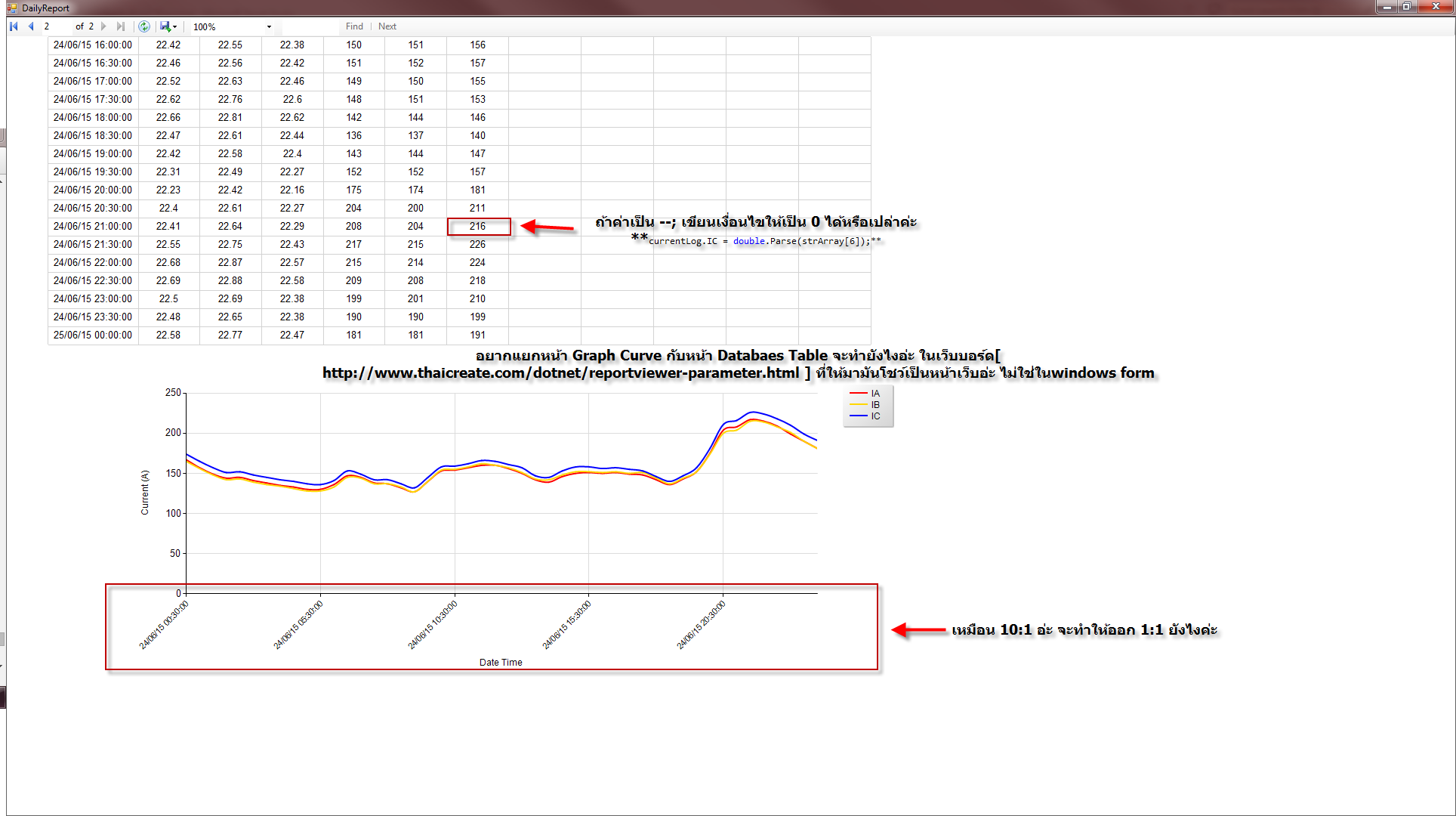Select the 25/06/15 00:00:00 row cell
This screenshot has width=1456, height=816.
(x=92, y=335)
